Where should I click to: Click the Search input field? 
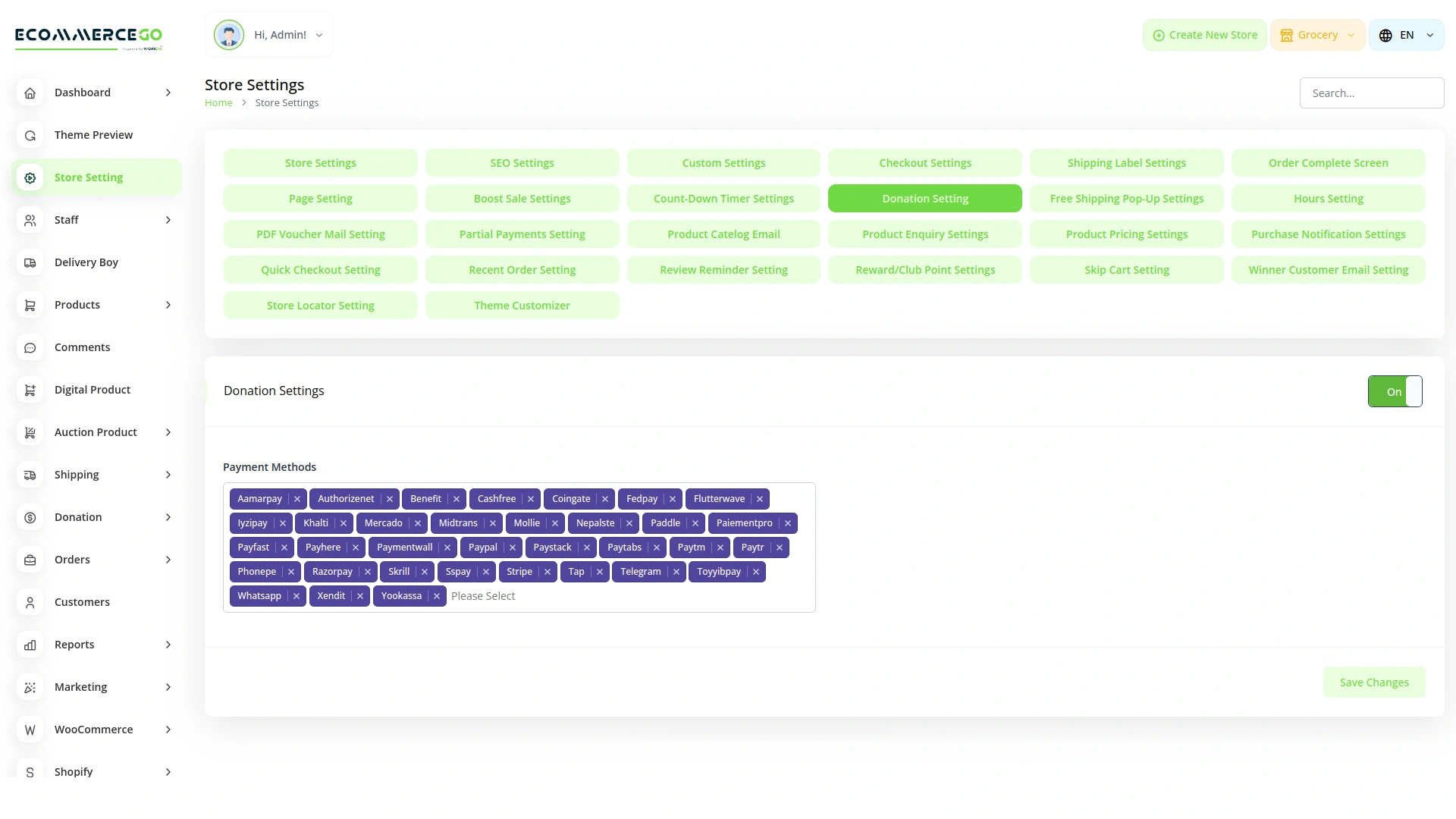point(1371,93)
